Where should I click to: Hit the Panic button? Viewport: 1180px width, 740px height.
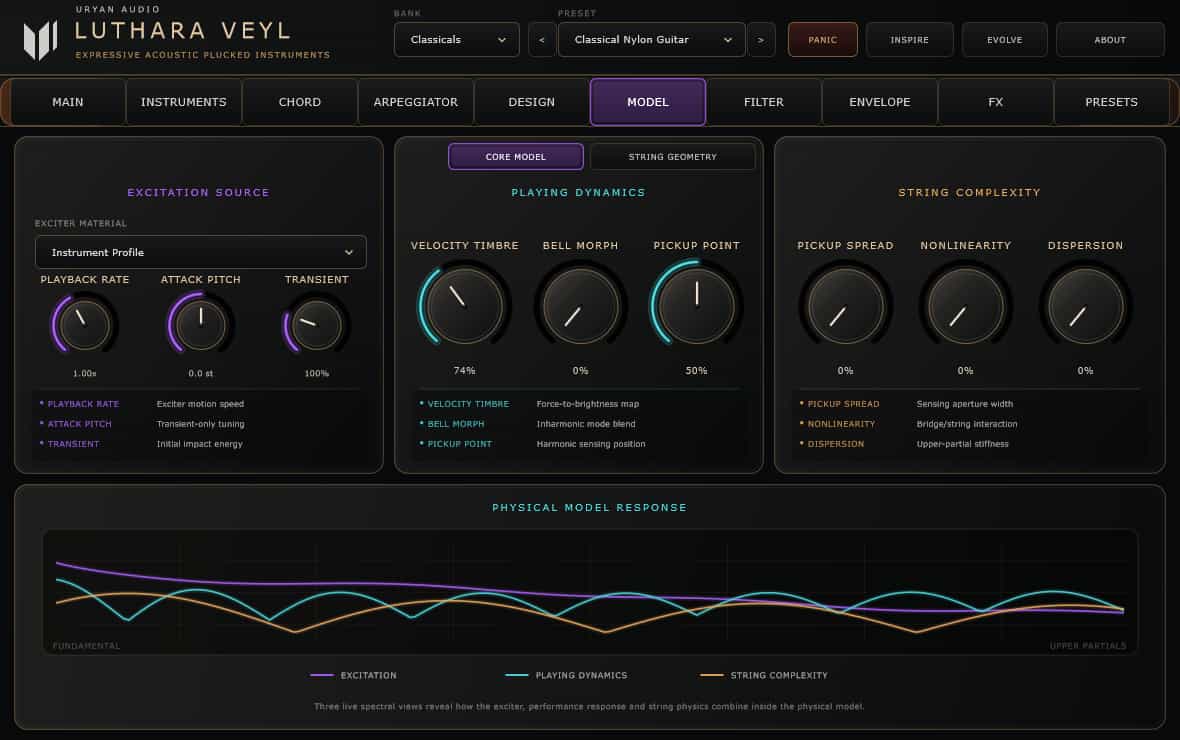click(x=823, y=40)
